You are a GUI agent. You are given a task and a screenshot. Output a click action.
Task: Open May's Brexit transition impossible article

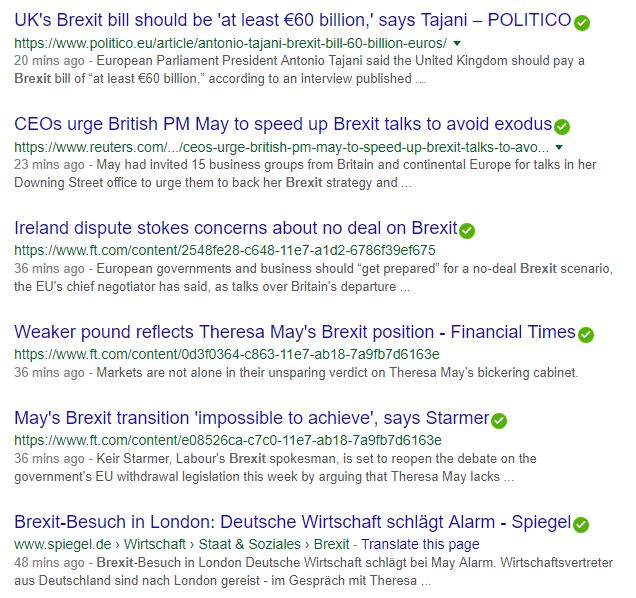tap(252, 418)
